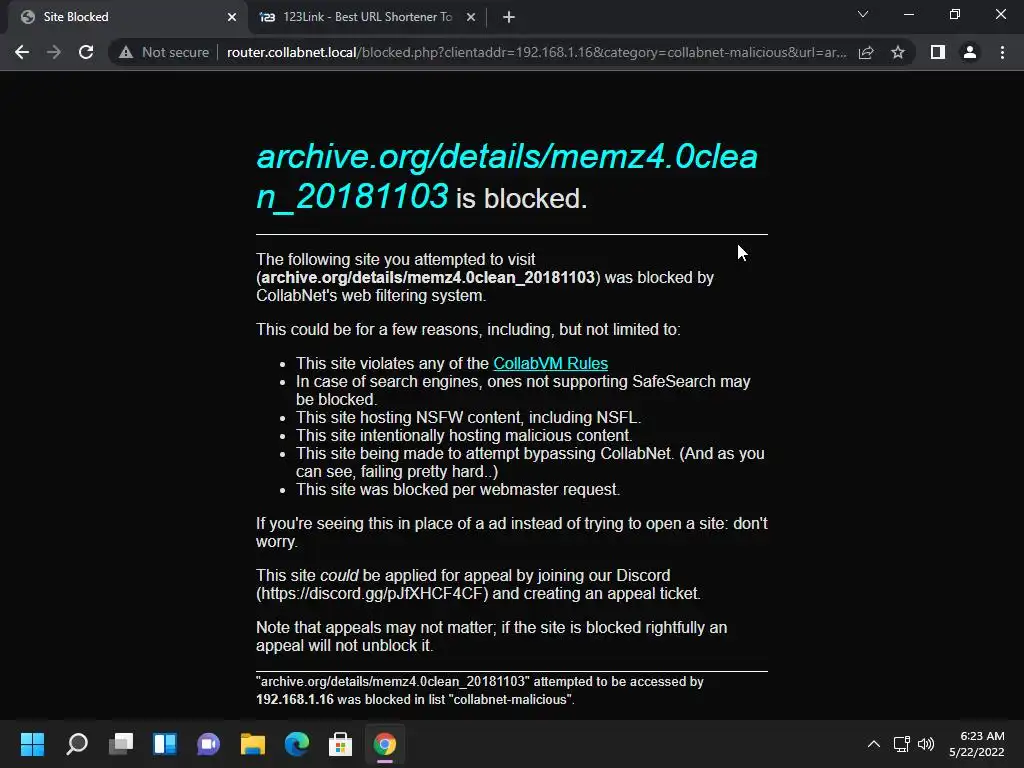Open Chrome's three-dot menu
1024x768 pixels.
[x=1002, y=52]
